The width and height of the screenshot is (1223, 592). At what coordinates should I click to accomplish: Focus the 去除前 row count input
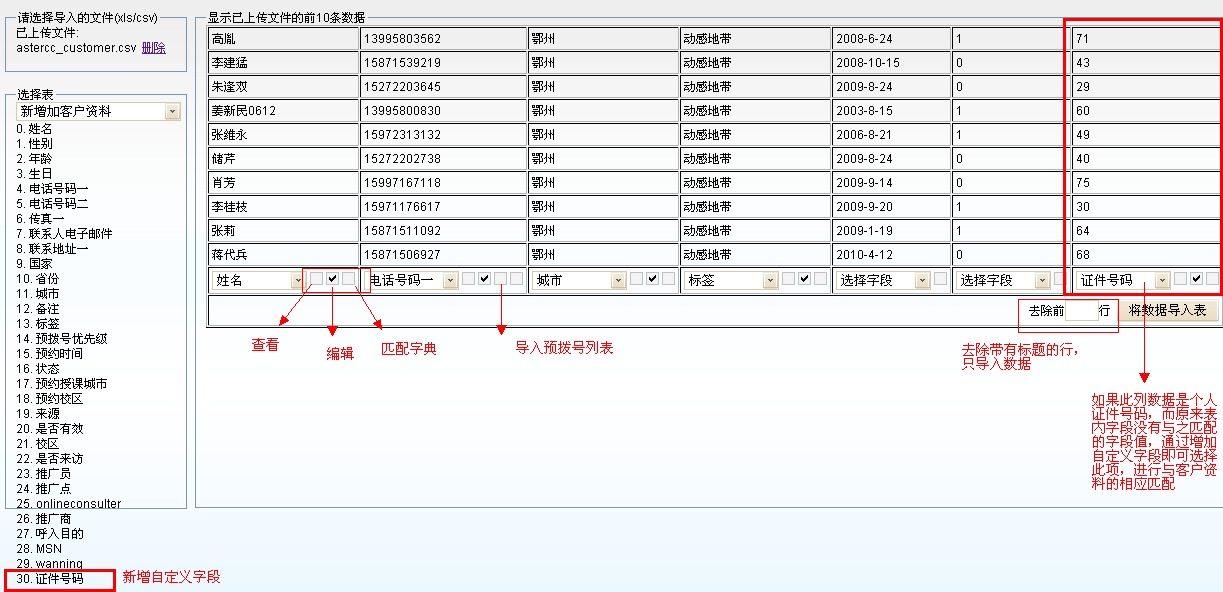[1081, 311]
